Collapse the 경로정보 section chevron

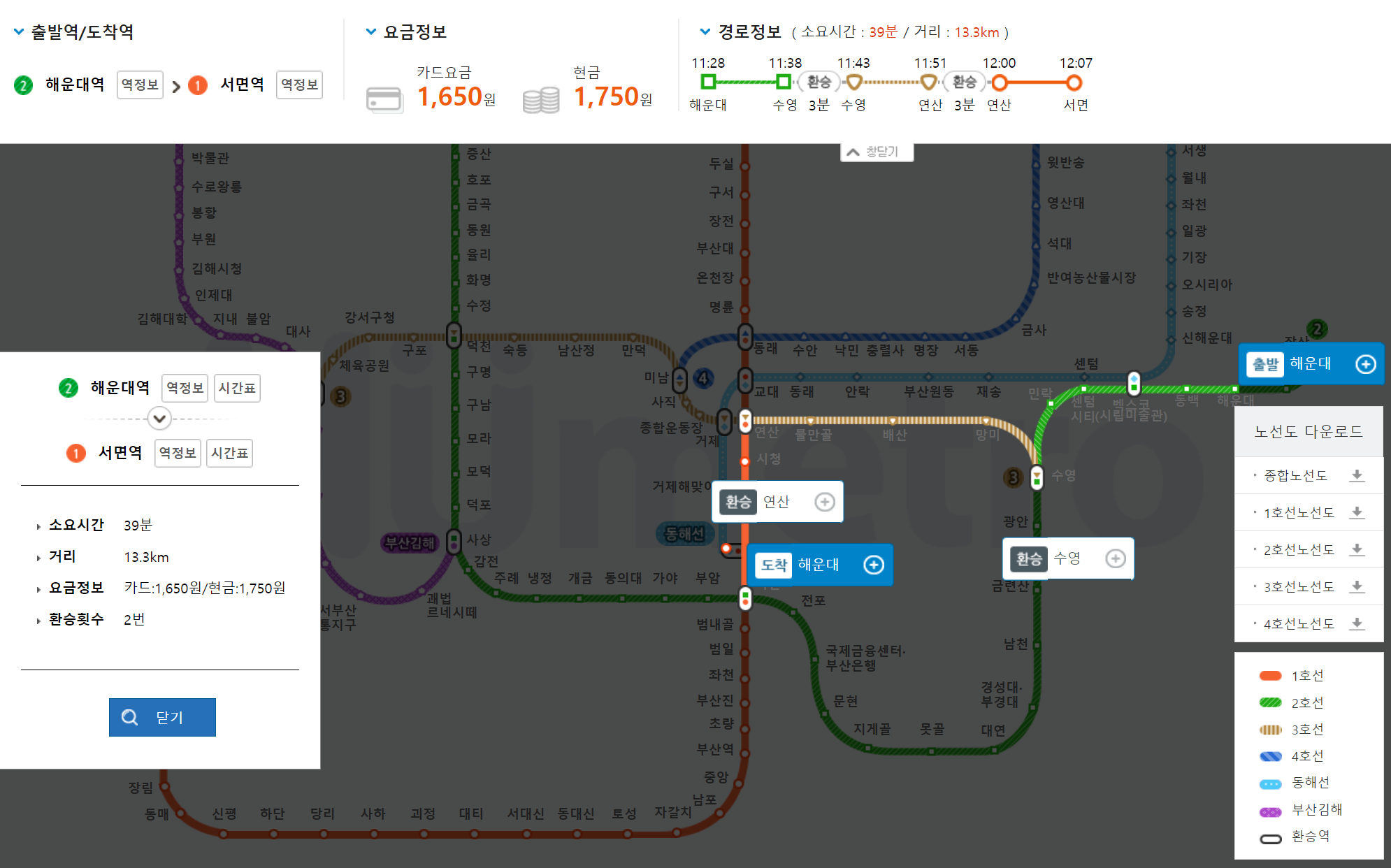(705, 31)
